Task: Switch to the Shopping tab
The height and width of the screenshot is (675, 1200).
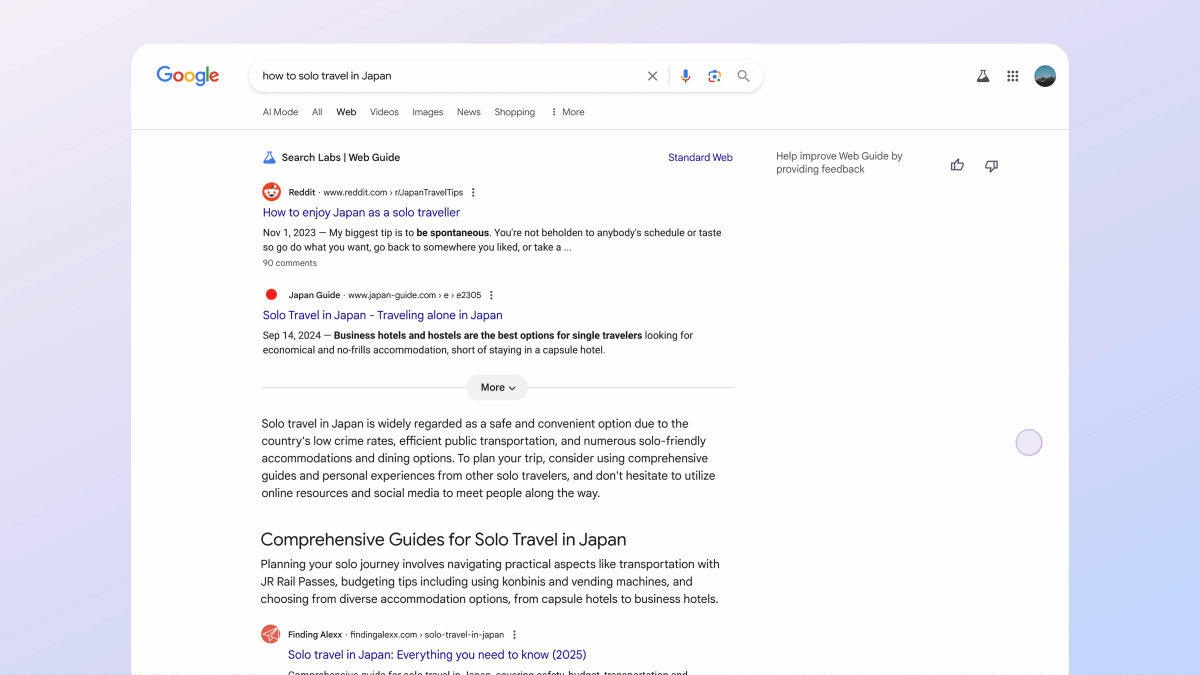Action: pos(515,112)
